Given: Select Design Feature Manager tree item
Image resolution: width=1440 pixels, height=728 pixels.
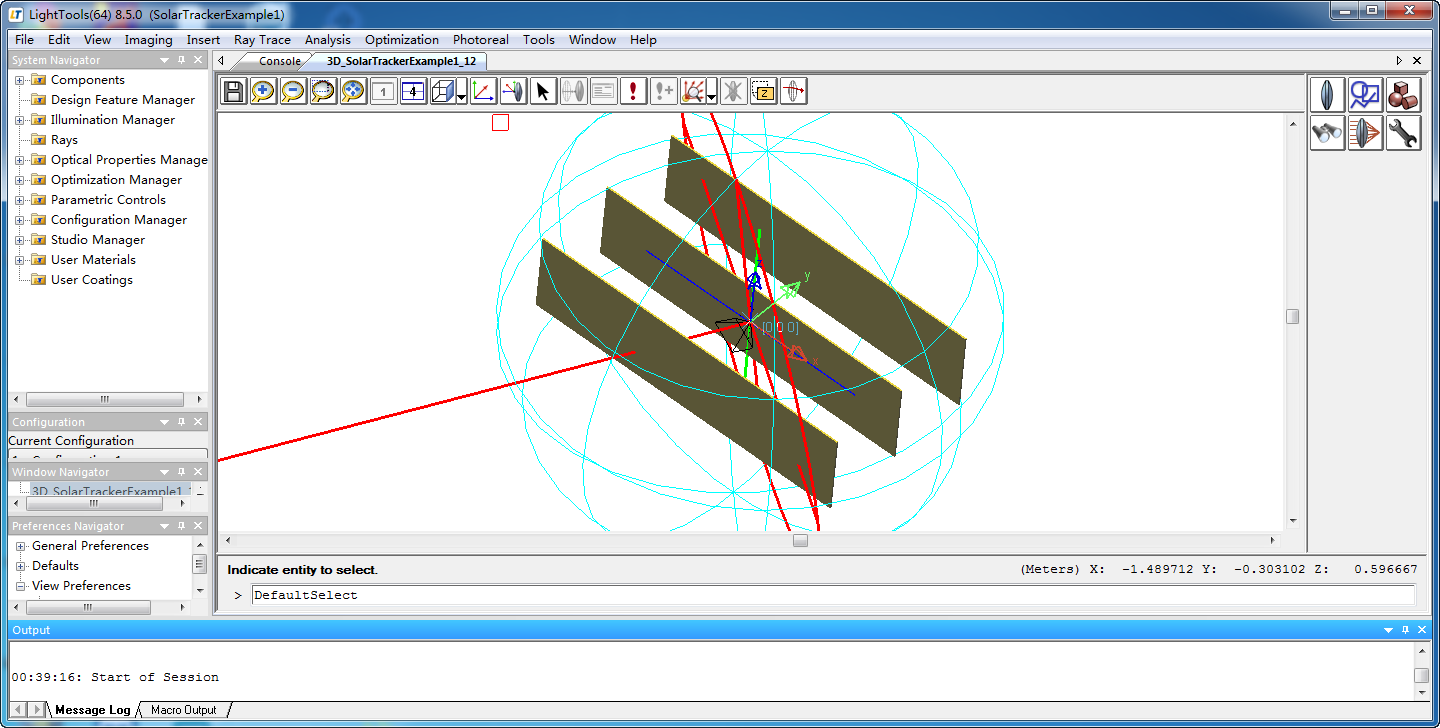Looking at the screenshot, I should 123,100.
